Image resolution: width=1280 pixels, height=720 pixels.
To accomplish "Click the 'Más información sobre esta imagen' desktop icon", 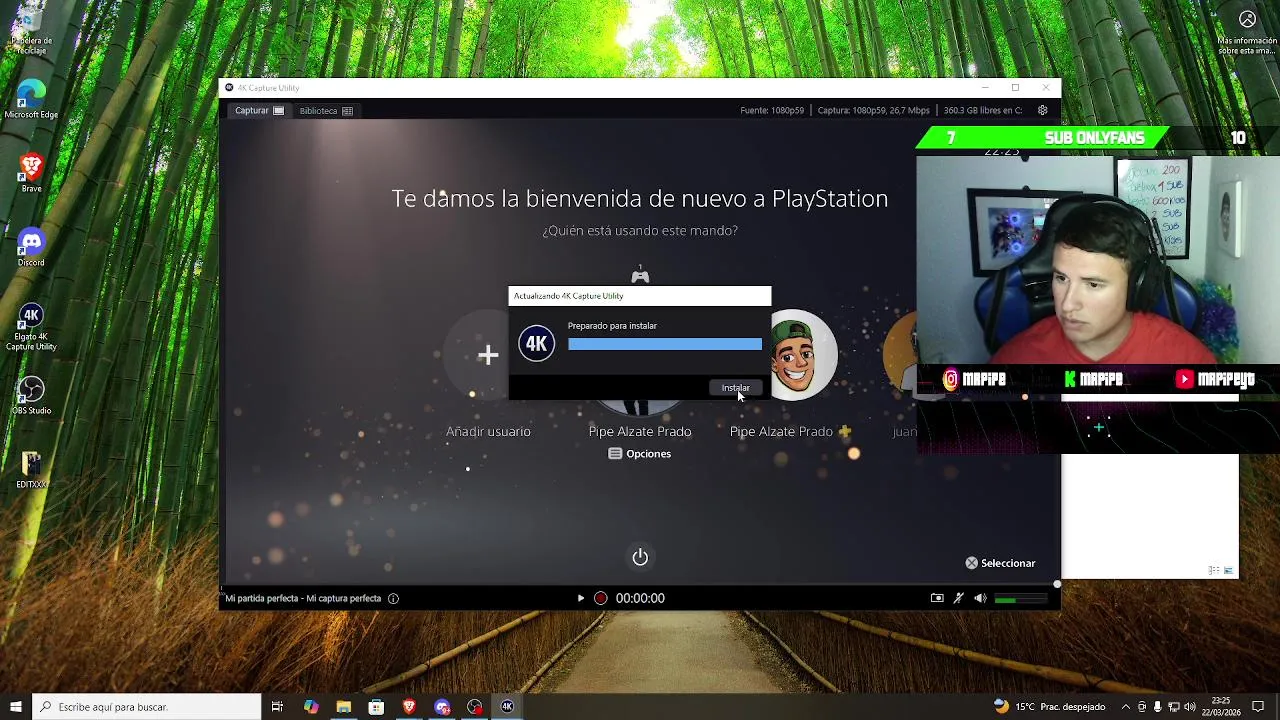I will point(1247,32).
